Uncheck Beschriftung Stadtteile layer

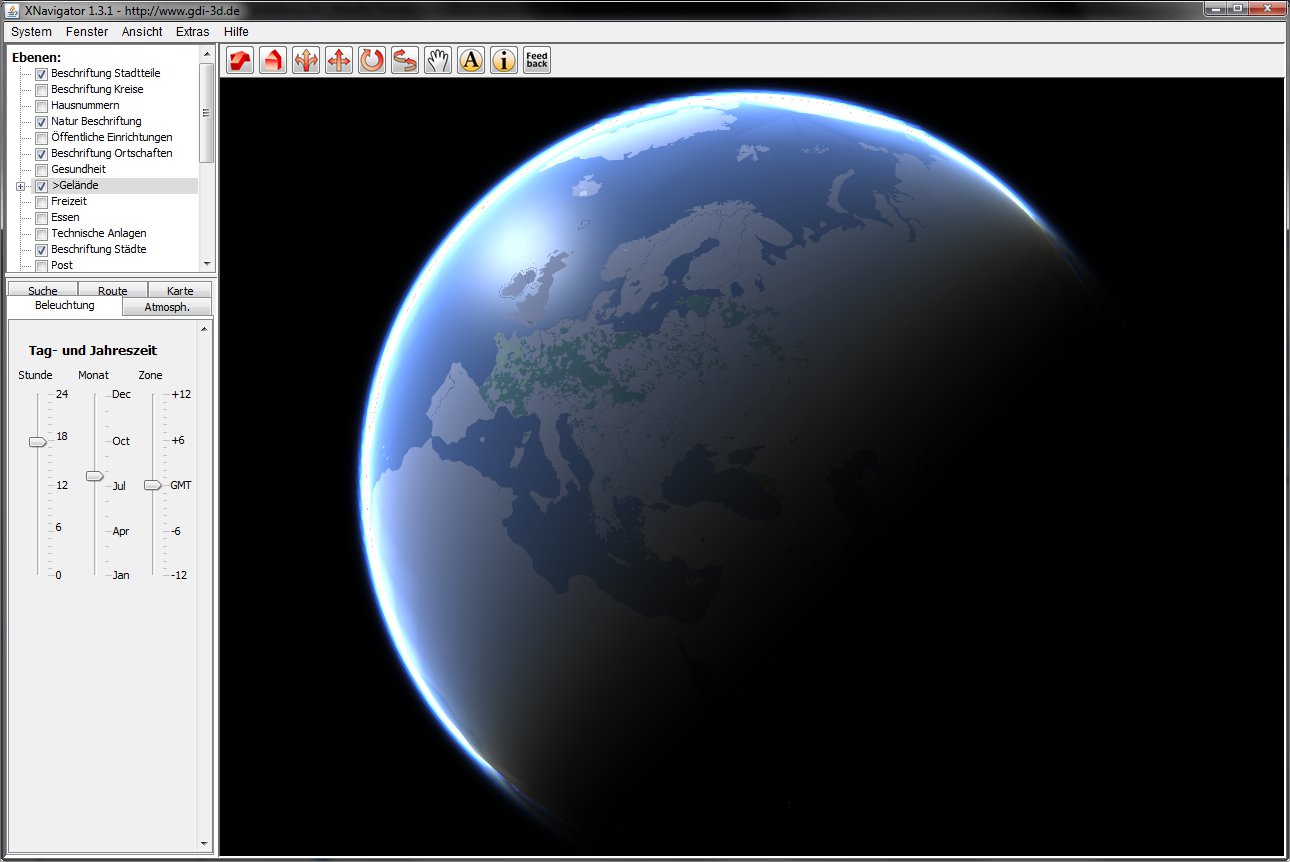42,74
